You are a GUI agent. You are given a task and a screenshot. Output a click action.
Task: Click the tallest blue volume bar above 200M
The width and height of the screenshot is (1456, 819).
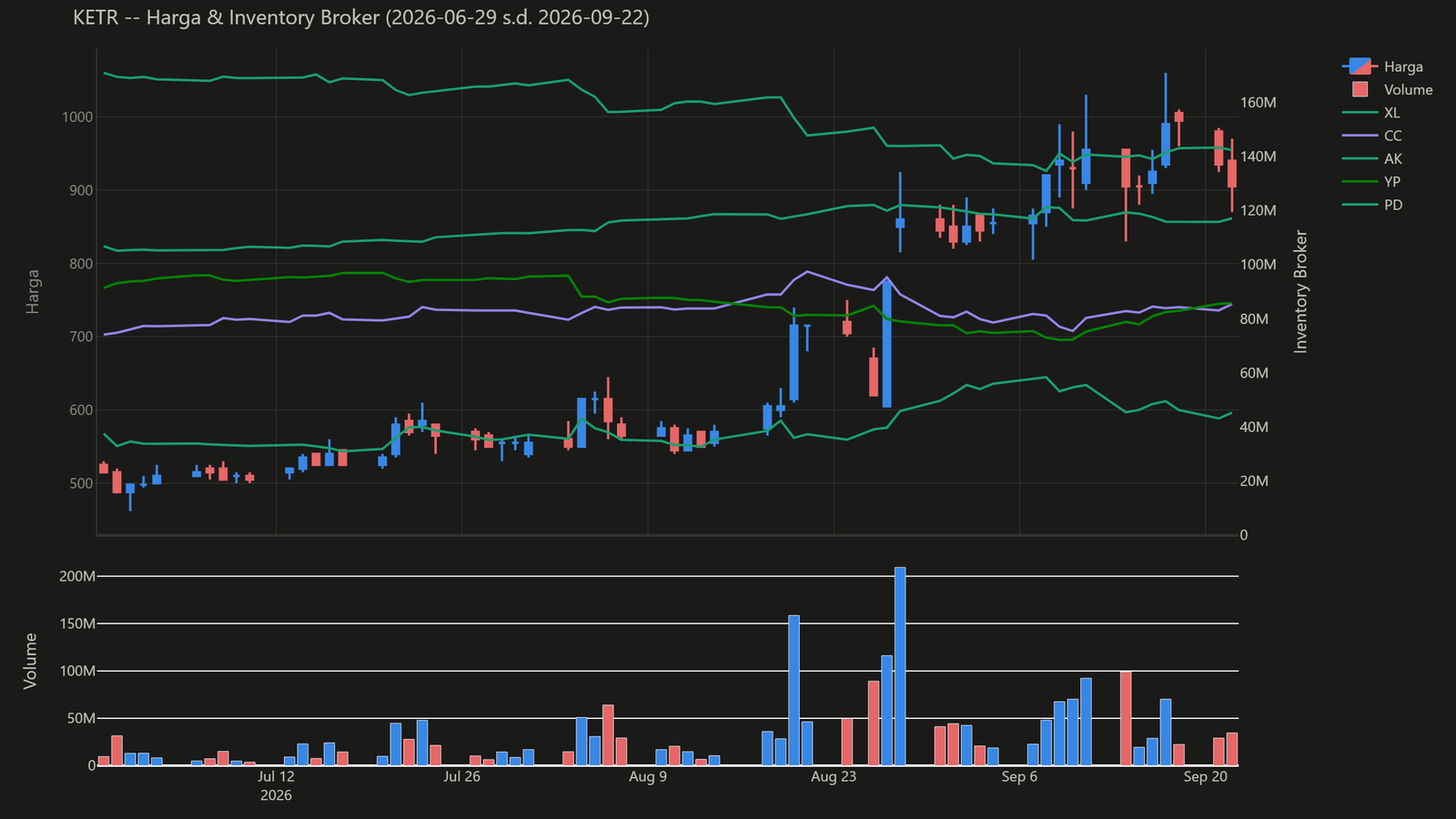tap(900, 666)
